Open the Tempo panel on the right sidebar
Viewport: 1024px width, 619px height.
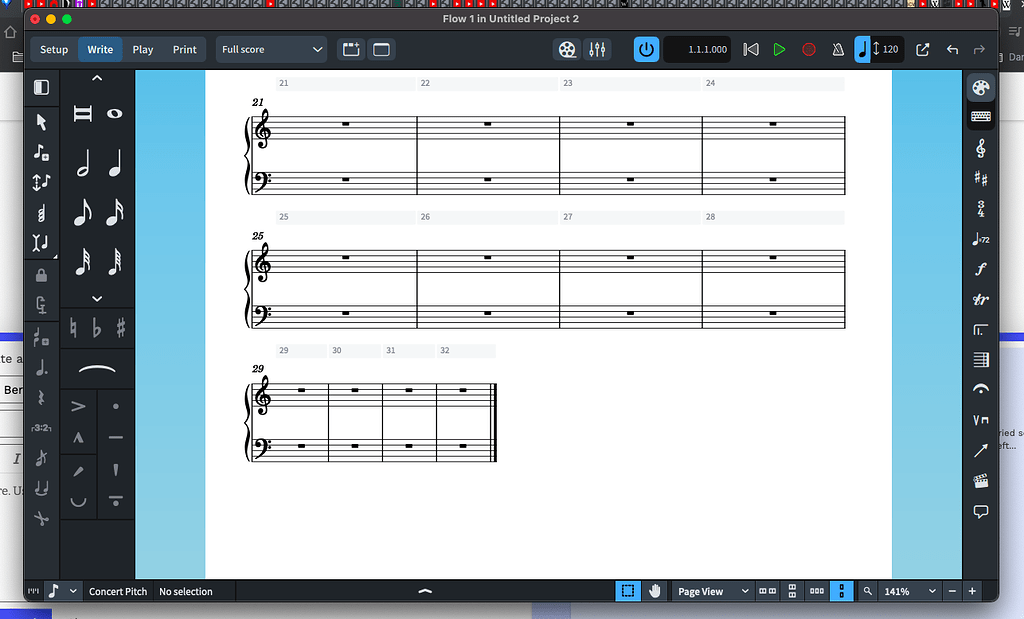[x=981, y=239]
